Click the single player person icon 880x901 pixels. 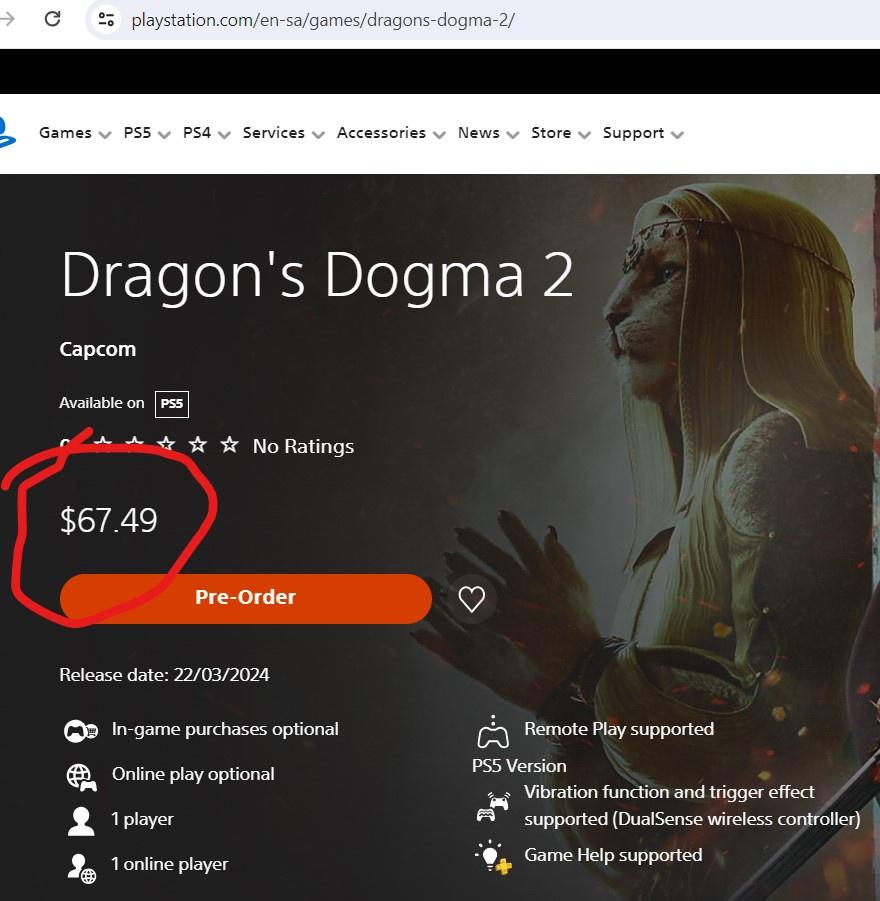(x=81, y=821)
